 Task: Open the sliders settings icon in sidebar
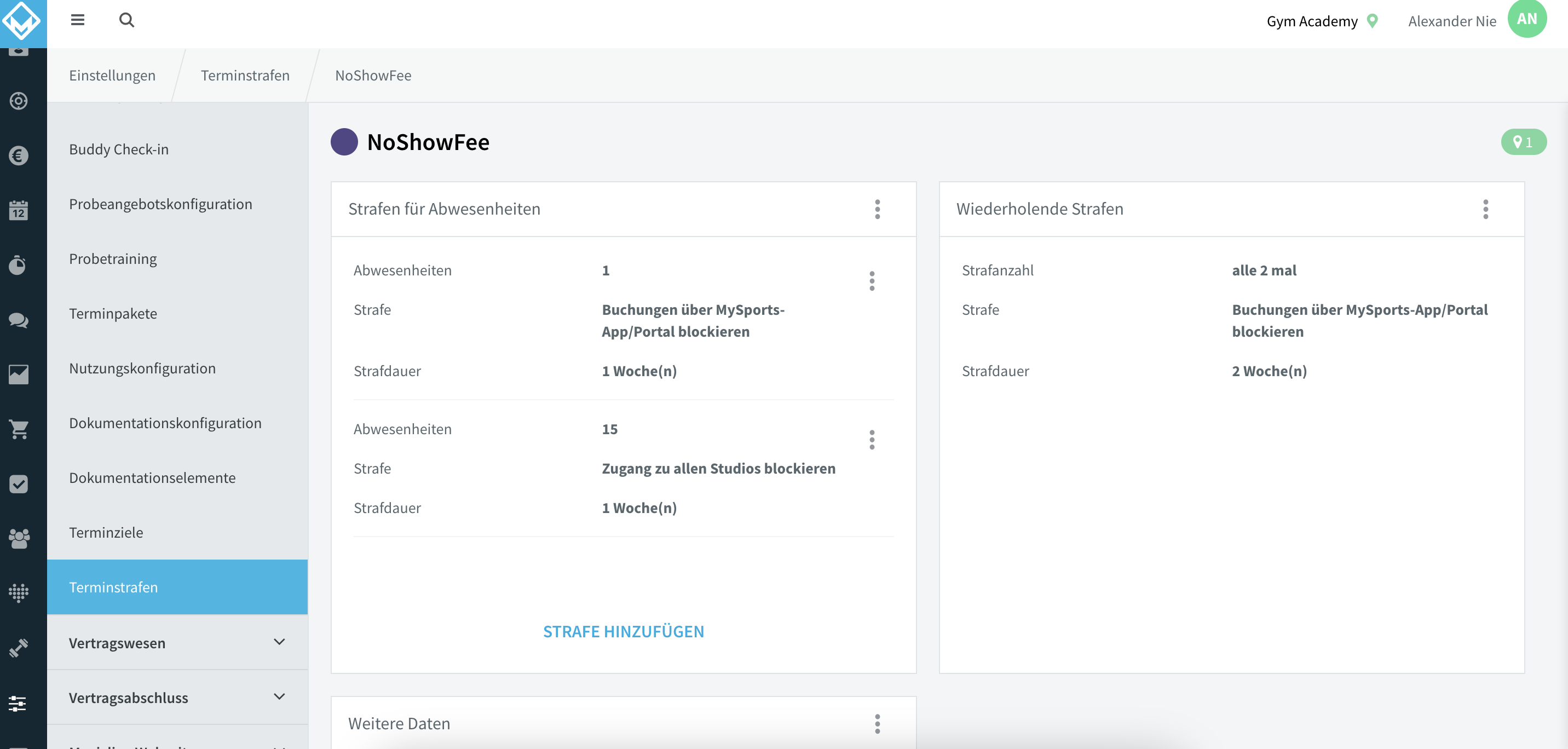[x=19, y=704]
